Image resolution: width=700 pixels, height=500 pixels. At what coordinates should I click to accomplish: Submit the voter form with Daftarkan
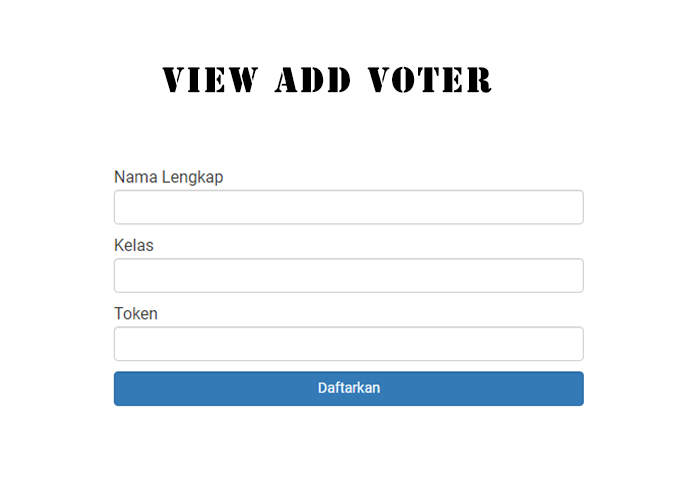click(x=348, y=388)
